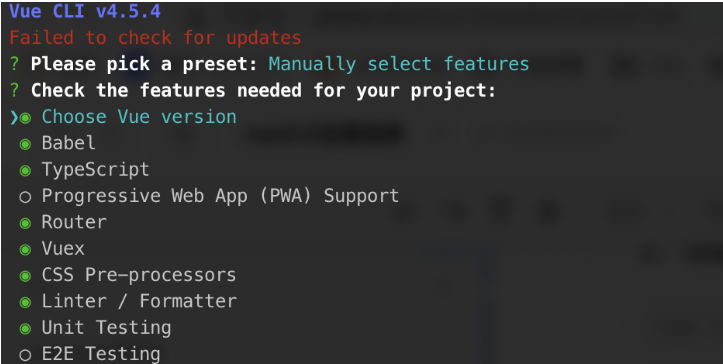The height and width of the screenshot is (364, 723).
Task: Select the CSS Pre-processors label
Action: tap(139, 275)
